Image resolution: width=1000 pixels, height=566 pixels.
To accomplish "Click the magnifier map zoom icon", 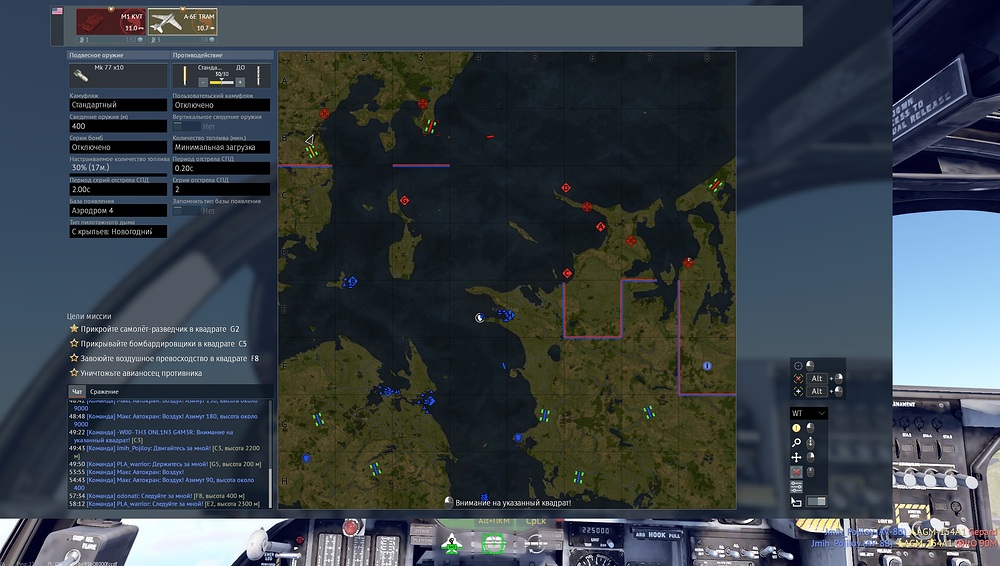I will click(796, 443).
